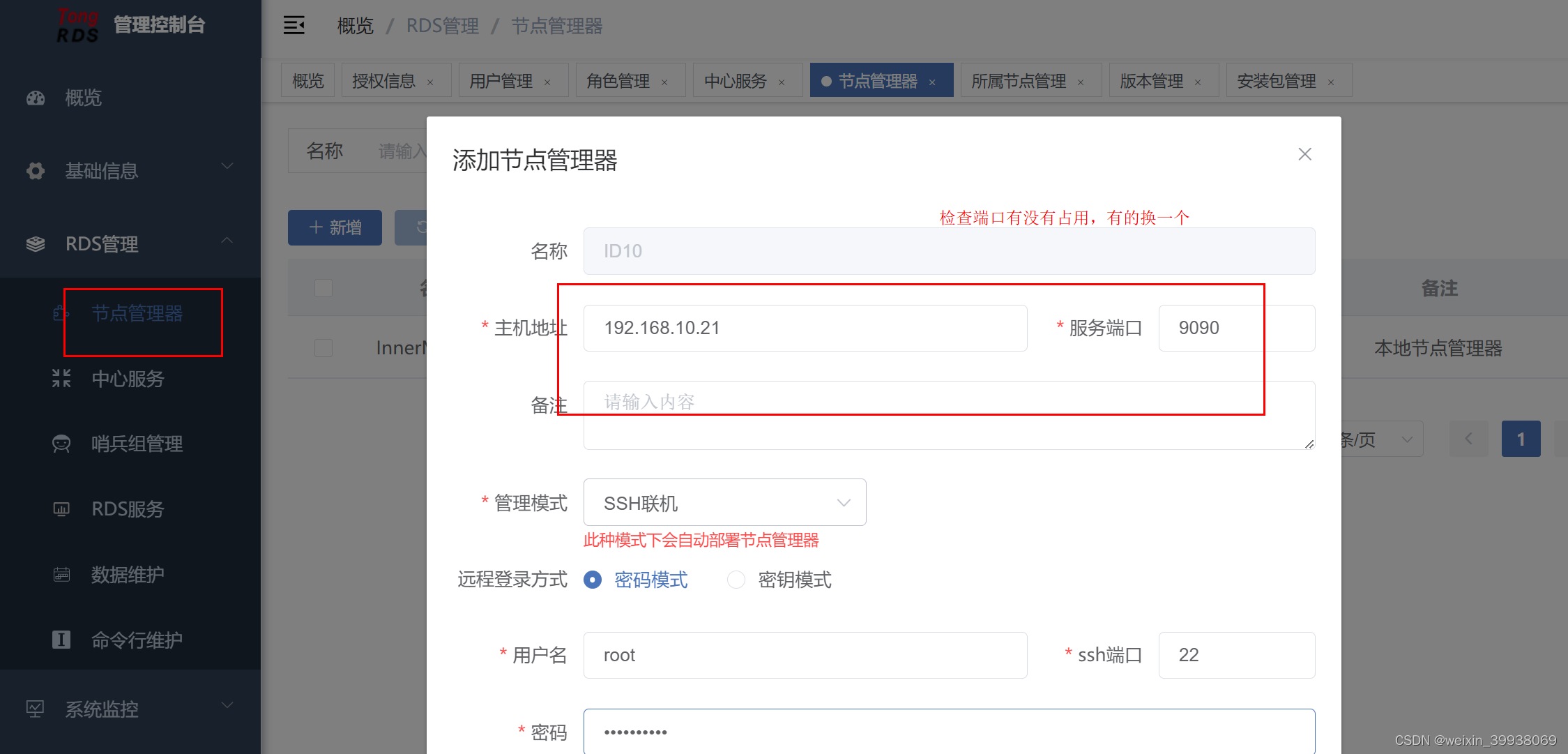Select the 密码模式 radio button
The image size is (1568, 754).
(593, 580)
